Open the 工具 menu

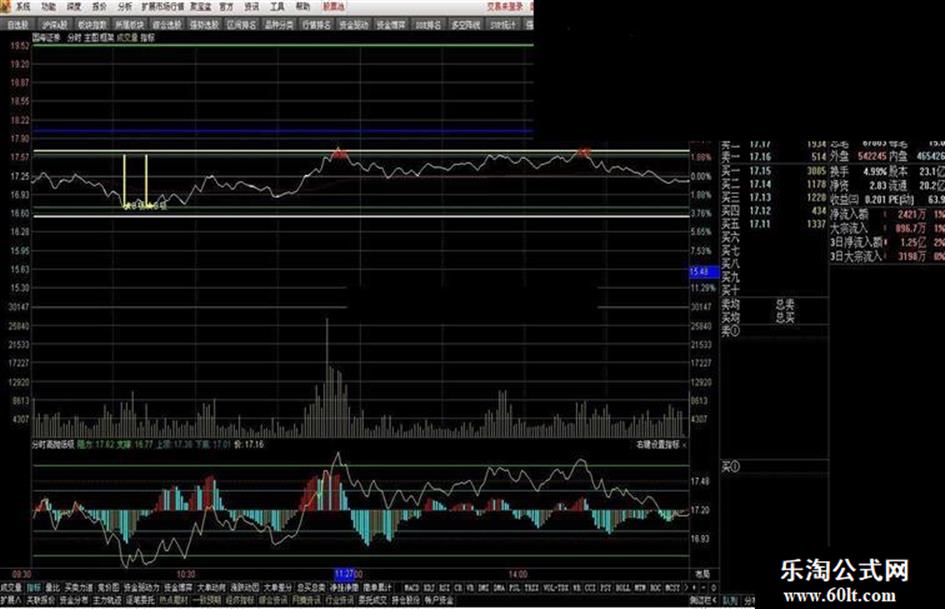(277, 7)
